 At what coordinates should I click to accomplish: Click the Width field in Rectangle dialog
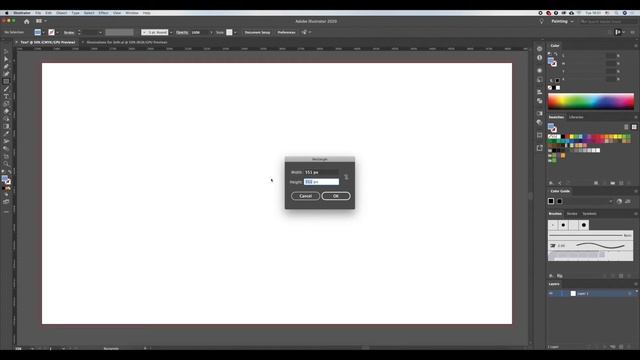[321, 172]
